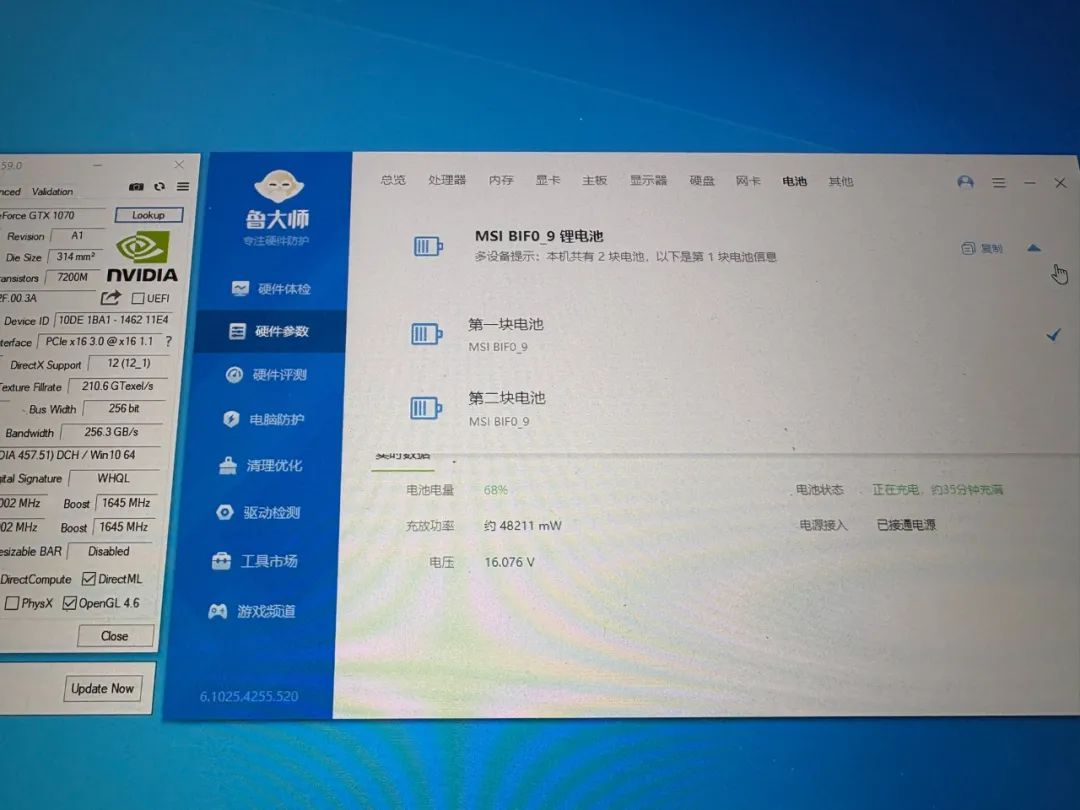
Task: Click Ludashi version number 6.1025.4255.520
Action: [249, 696]
